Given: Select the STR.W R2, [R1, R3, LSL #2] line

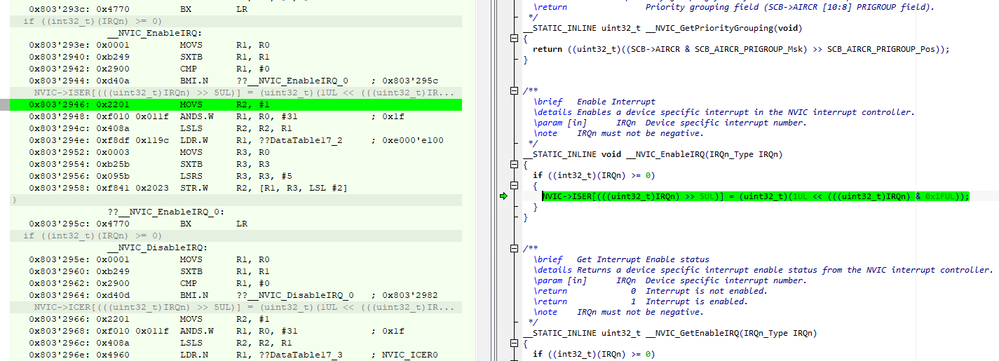Looking at the screenshot, I should 236,188.
